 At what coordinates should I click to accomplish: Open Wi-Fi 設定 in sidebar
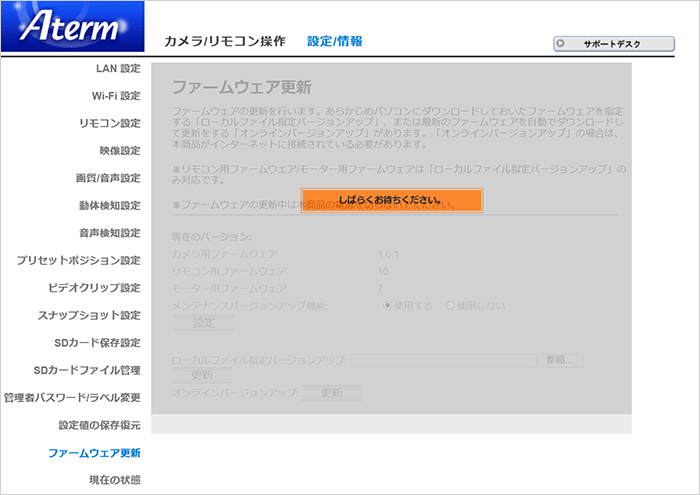click(116, 96)
